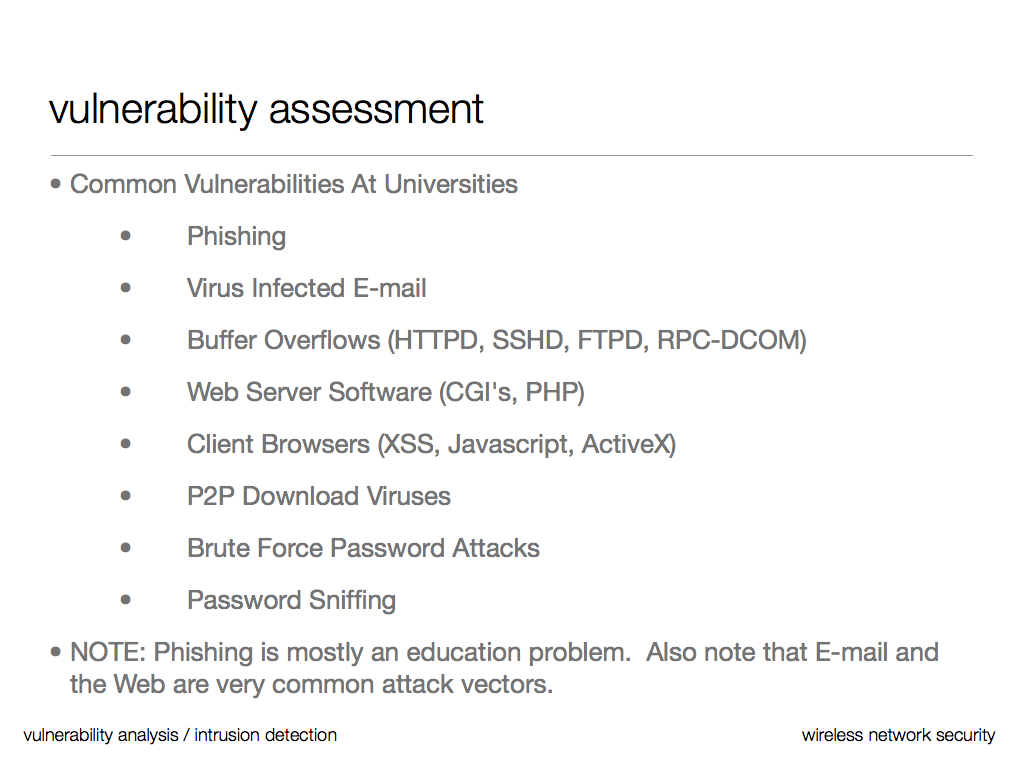Click the bullet dot before 'Password Sniffing'
This screenshot has width=1024, height=768.
point(126,600)
